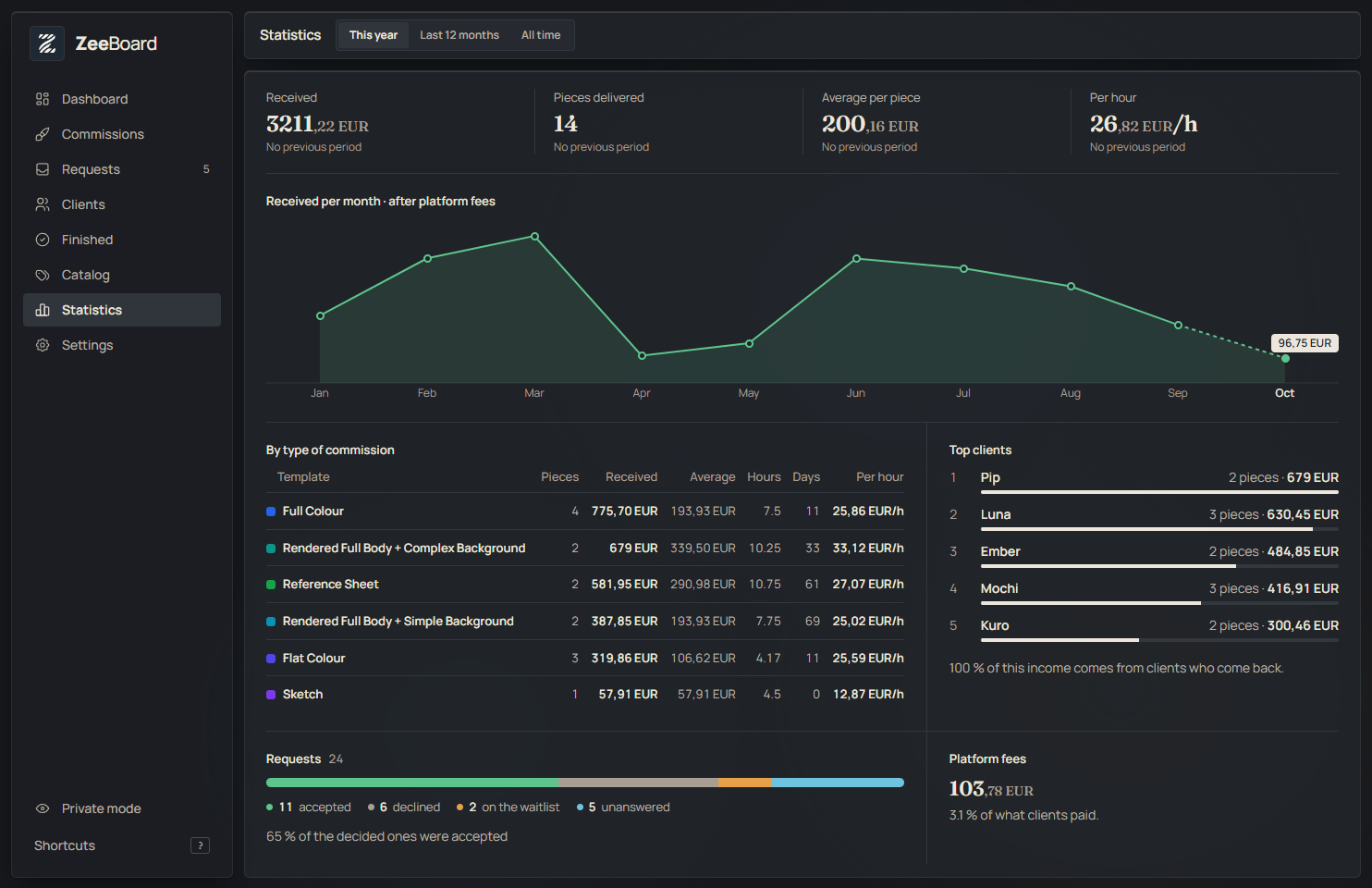Open the Settings page
Image resolution: width=1372 pixels, height=888 pixels.
(x=122, y=345)
